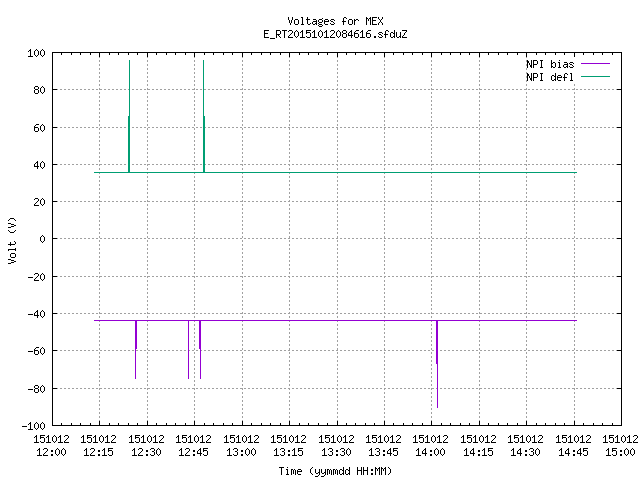This screenshot has width=640, height=480.
Task: Click the x-axis label 151012 14:45
Action: coord(573,446)
